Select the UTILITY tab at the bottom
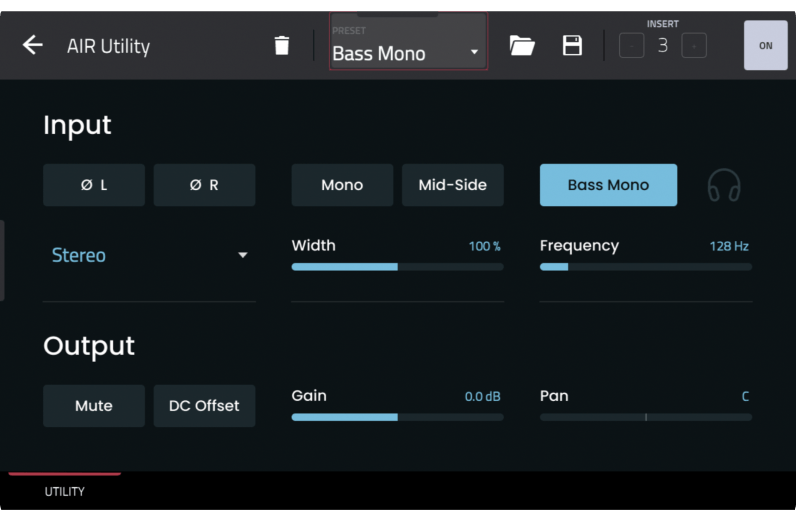 [x=65, y=491]
